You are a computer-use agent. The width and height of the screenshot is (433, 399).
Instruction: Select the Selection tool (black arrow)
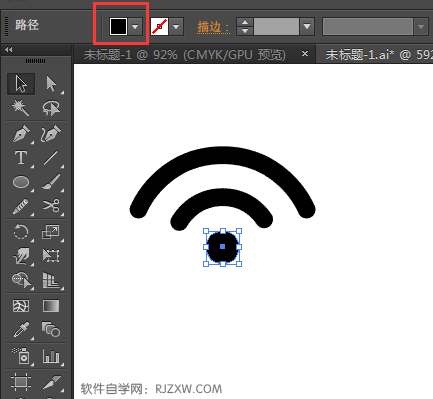[x=21, y=84]
